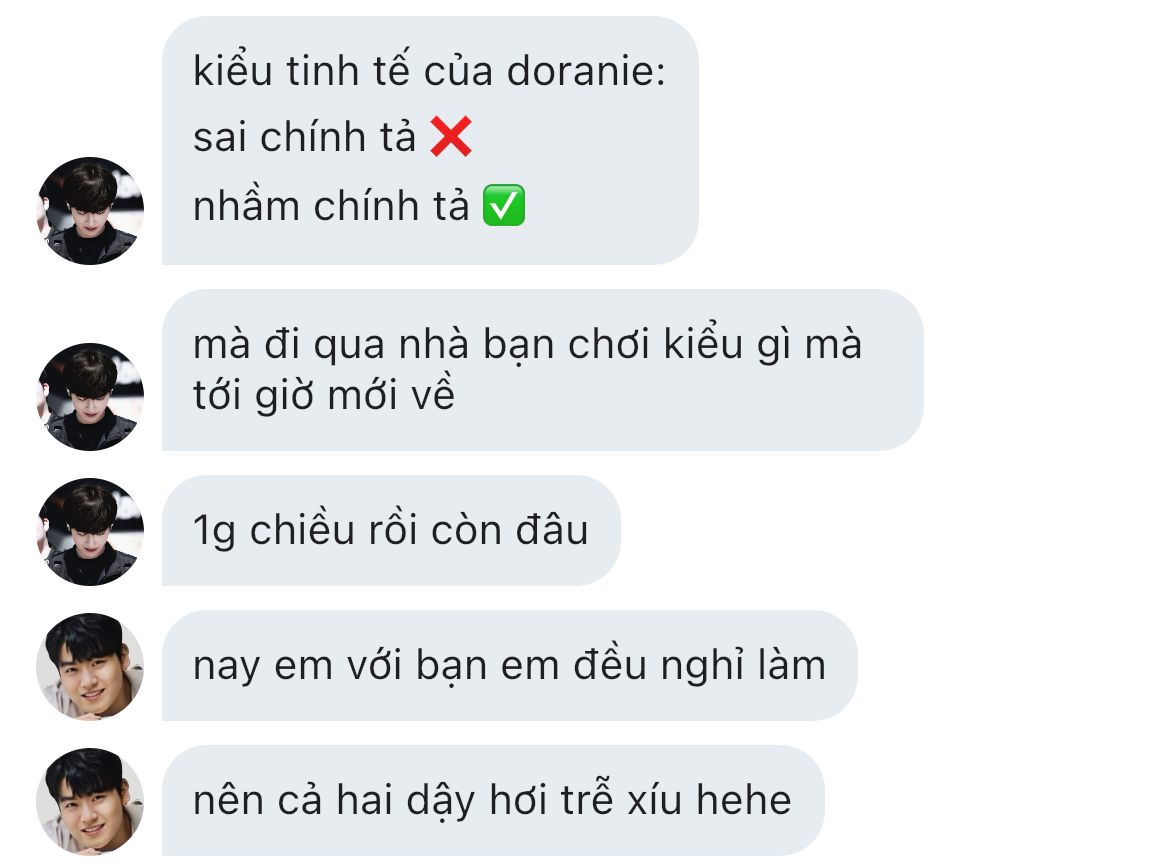Click the 'sai chính tả' text line
The image size is (1170, 866).
click(304, 137)
